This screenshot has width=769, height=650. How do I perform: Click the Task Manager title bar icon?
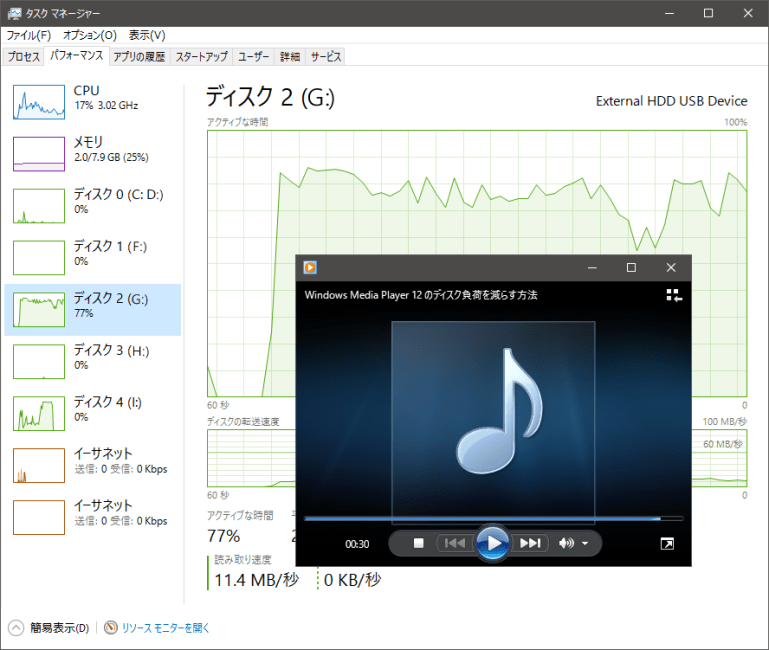[15, 13]
